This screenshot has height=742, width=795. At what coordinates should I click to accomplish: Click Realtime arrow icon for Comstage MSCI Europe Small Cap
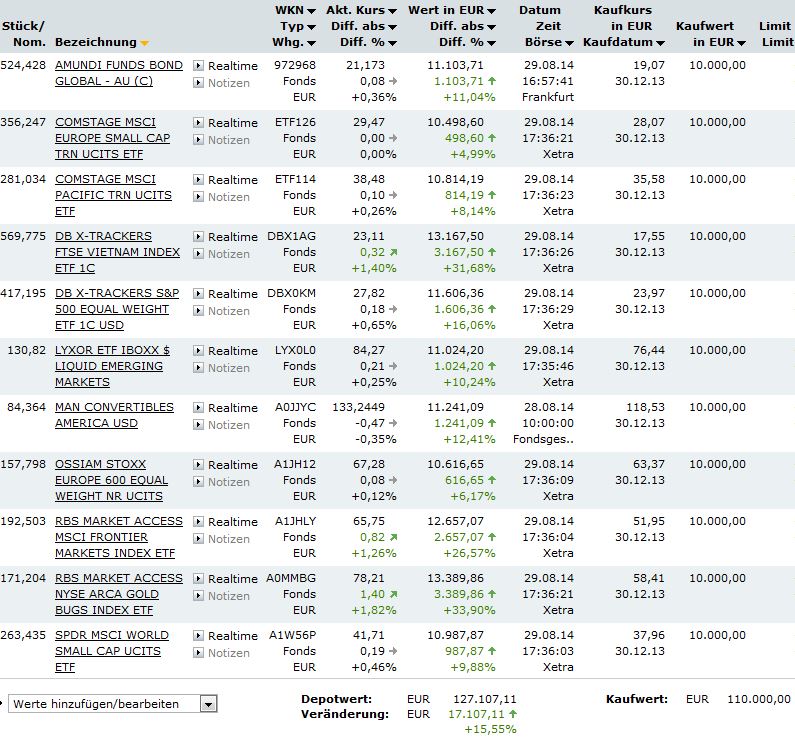[x=198, y=123]
